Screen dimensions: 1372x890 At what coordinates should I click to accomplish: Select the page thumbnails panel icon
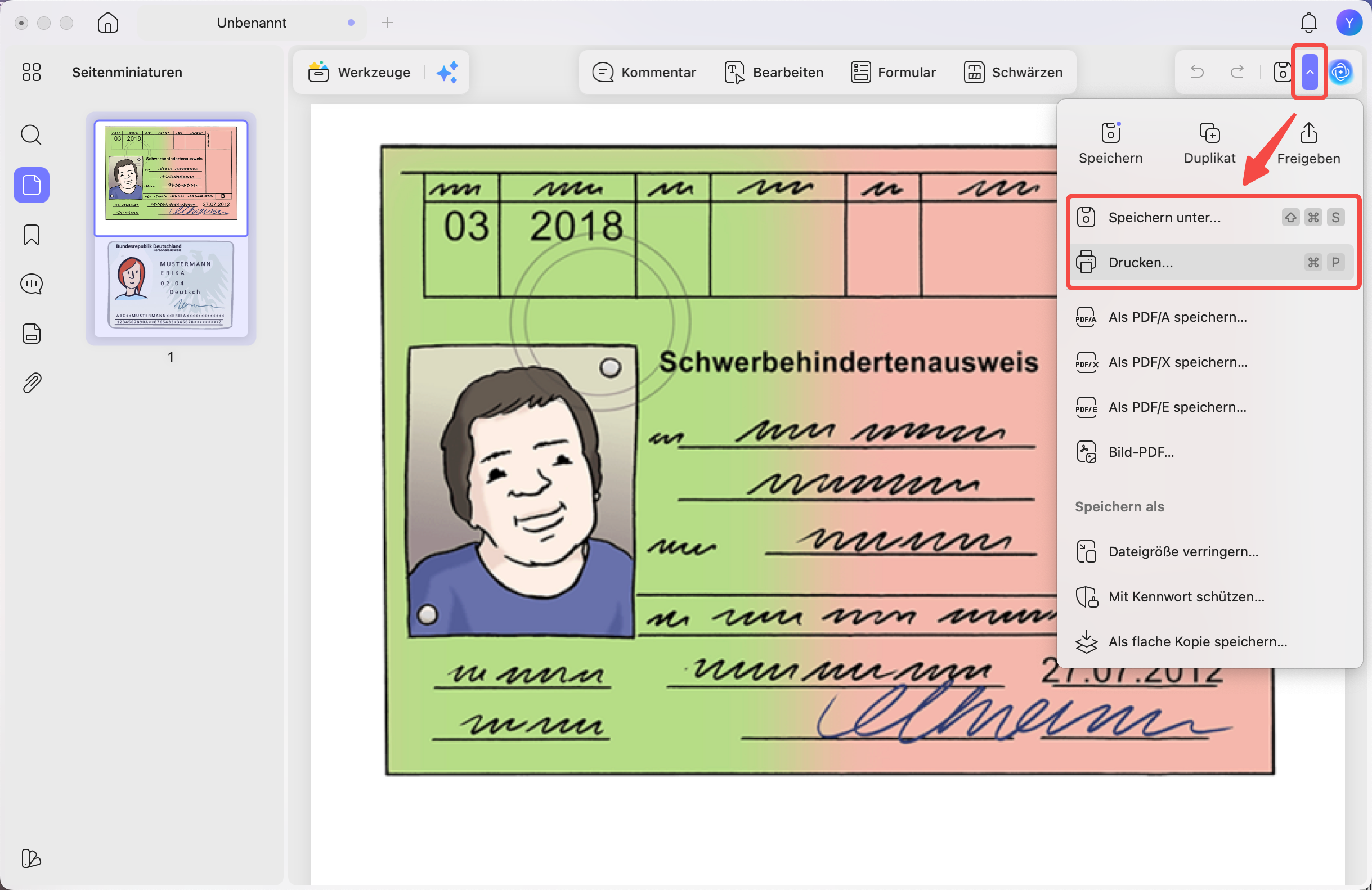pos(31,185)
